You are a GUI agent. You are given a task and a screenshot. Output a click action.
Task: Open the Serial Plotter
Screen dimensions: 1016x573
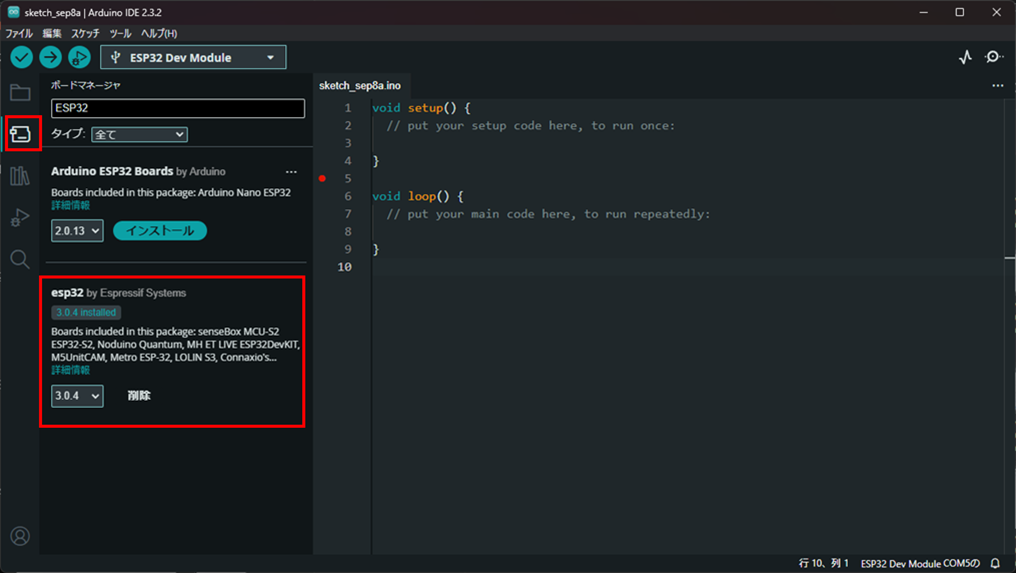(965, 57)
